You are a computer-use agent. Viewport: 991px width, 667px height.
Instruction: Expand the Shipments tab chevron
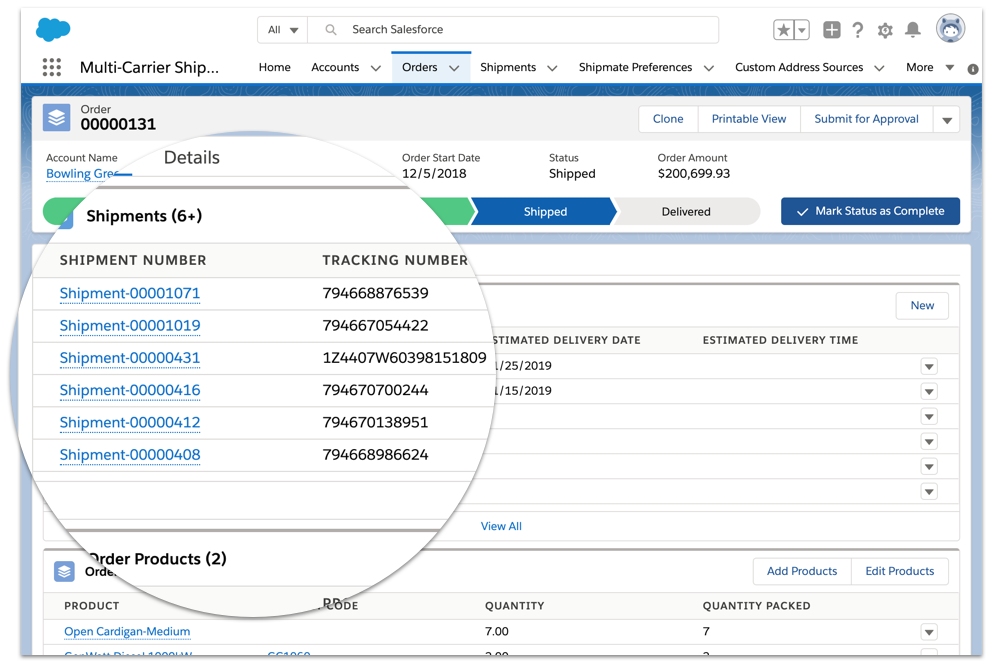tap(552, 68)
